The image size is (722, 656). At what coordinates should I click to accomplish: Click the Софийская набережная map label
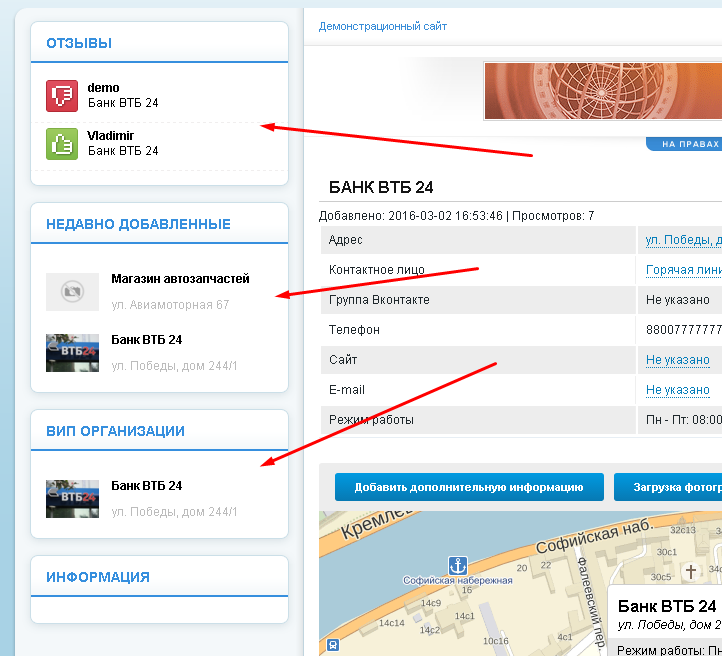[458, 581]
